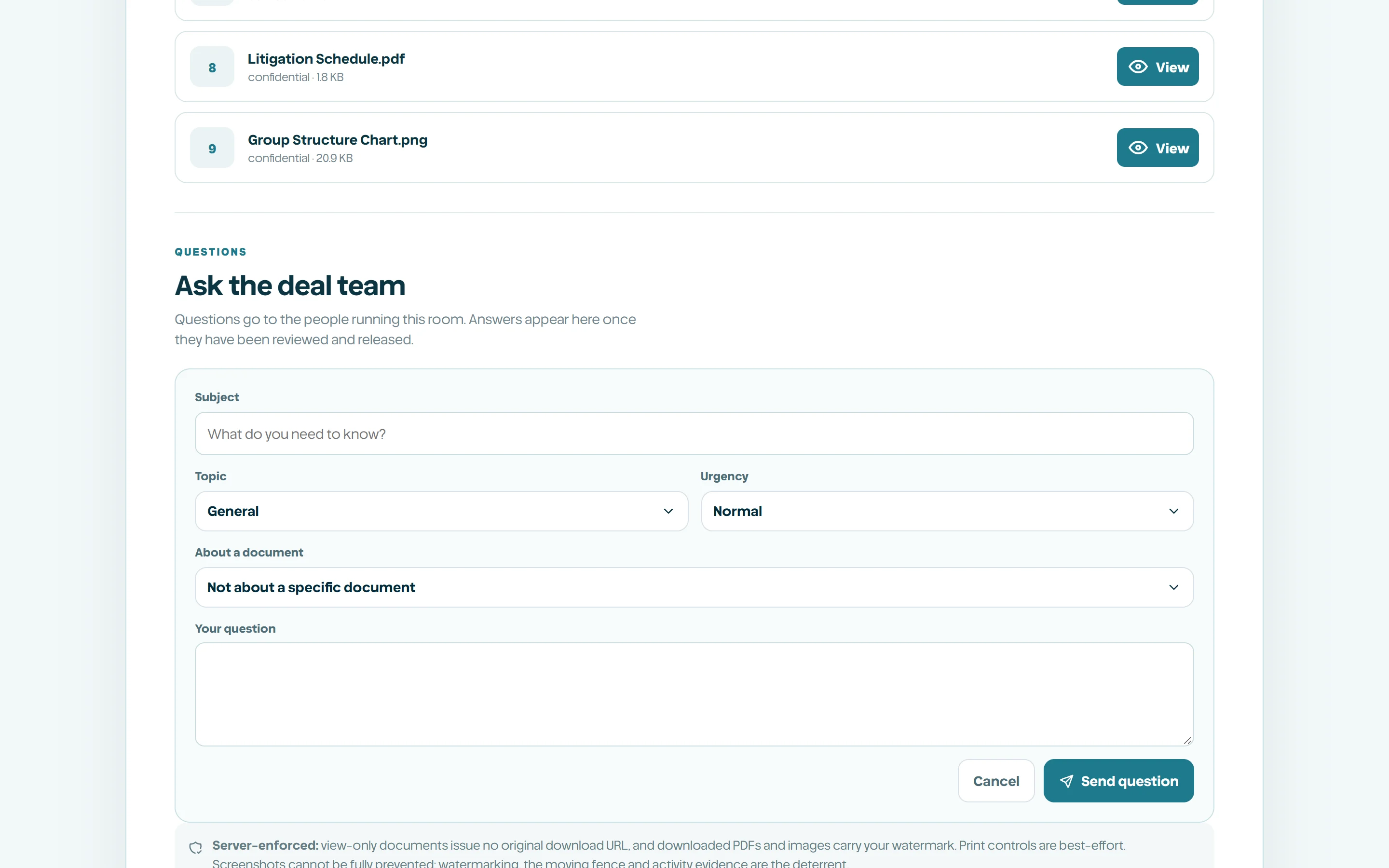1389x868 pixels.
Task: Click the 'confidential · 20.9 KB' file detail
Action: (x=300, y=158)
